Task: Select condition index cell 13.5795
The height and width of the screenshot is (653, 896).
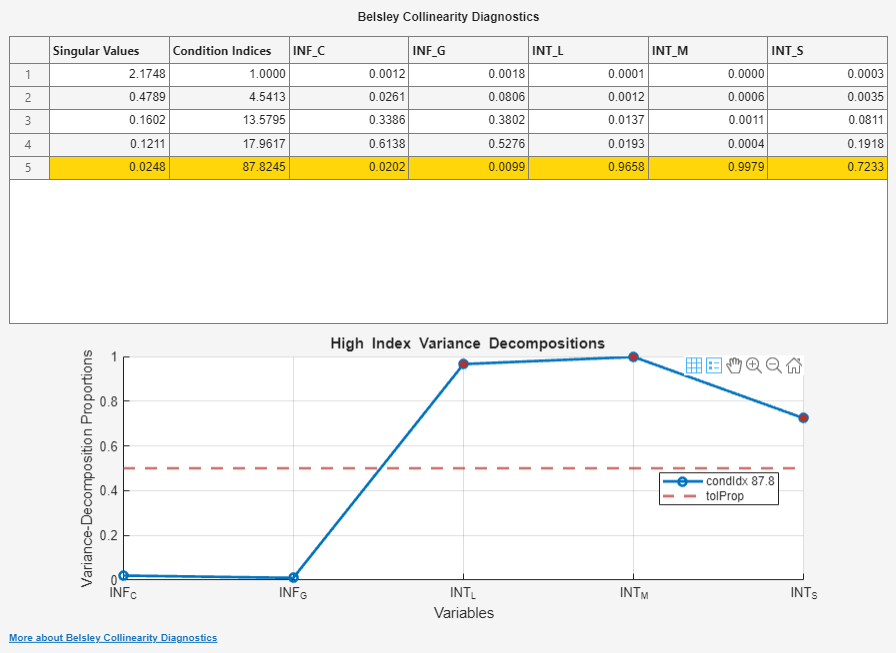Action: click(x=230, y=121)
